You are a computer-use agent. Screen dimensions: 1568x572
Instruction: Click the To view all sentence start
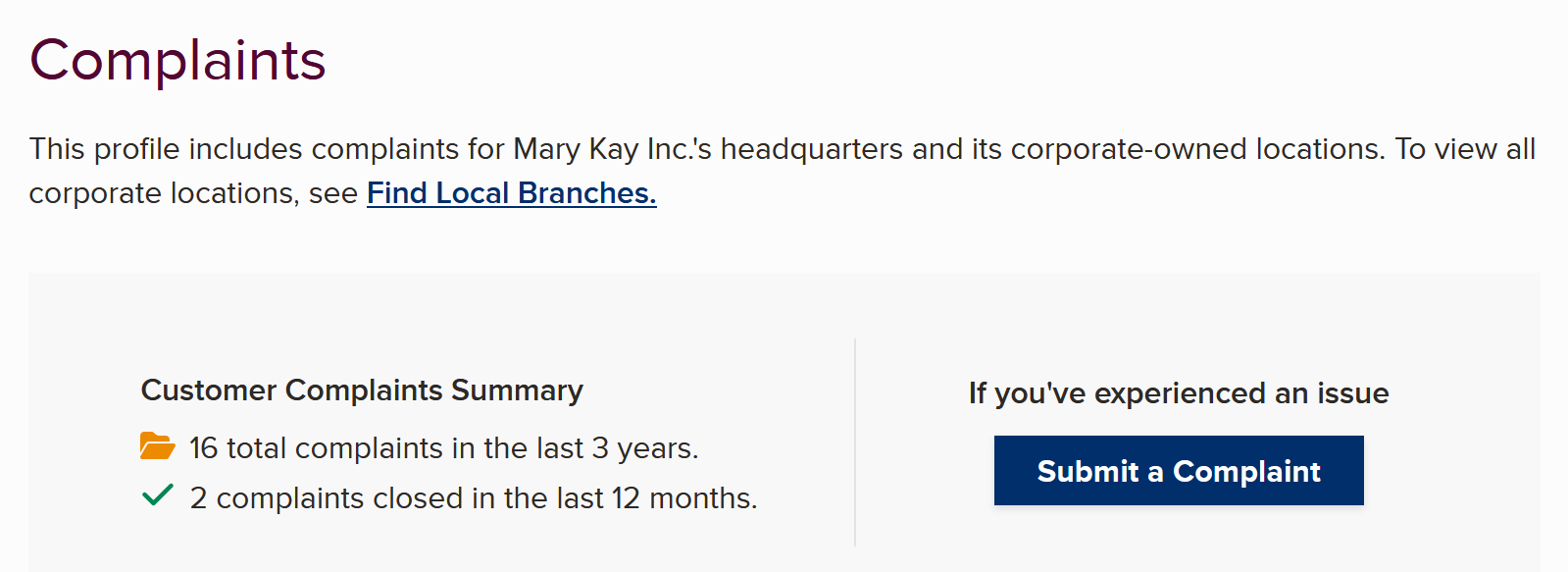[1466, 149]
